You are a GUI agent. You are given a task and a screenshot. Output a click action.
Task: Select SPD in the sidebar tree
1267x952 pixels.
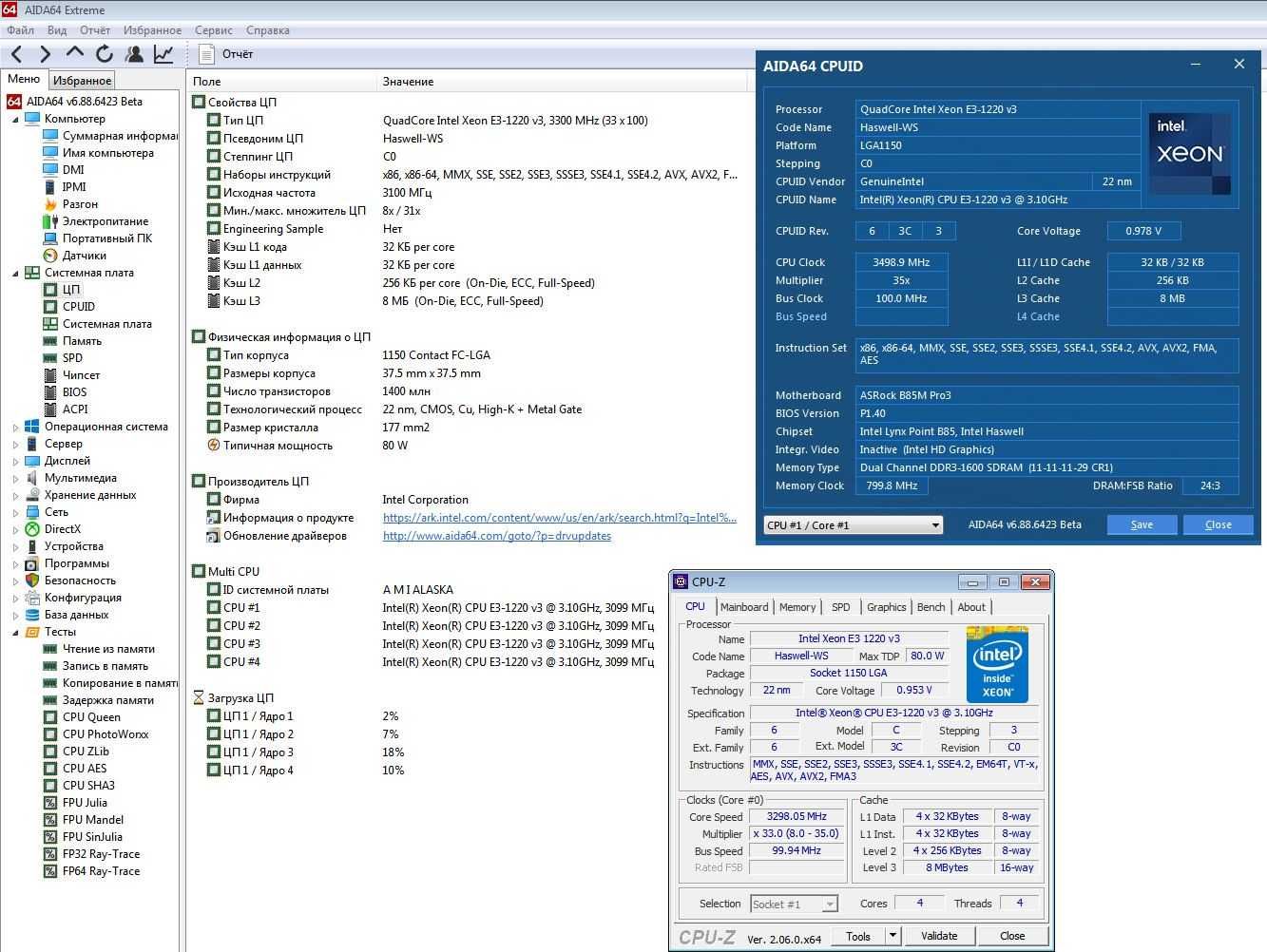click(x=72, y=358)
